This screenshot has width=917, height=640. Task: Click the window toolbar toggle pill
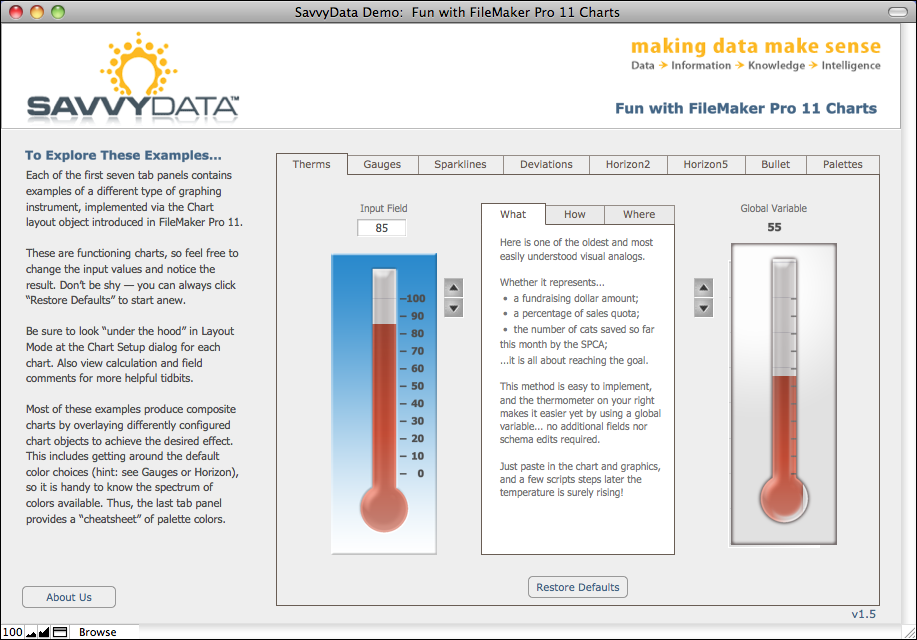[898, 12]
